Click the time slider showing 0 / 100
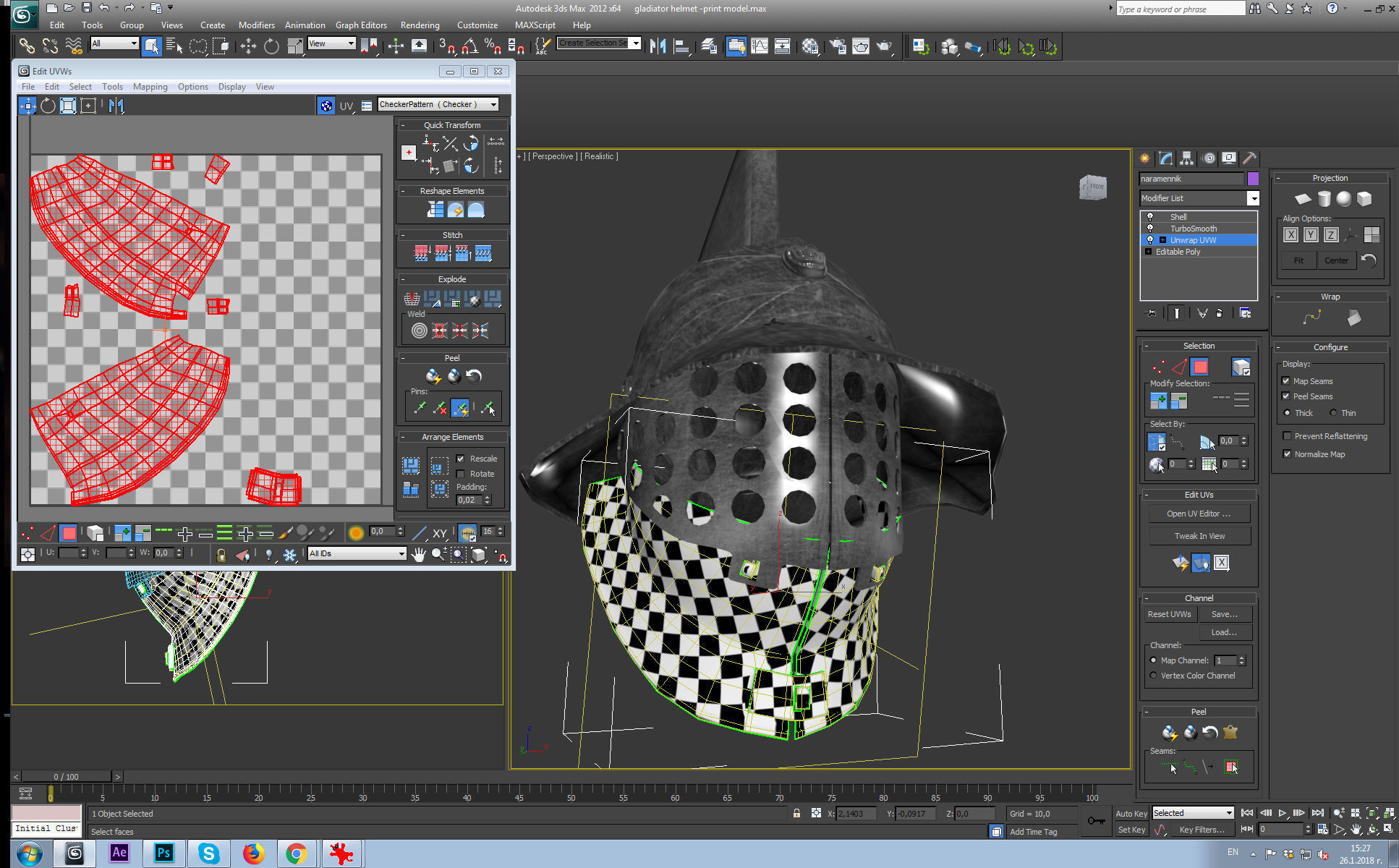This screenshot has width=1399, height=868. click(66, 776)
